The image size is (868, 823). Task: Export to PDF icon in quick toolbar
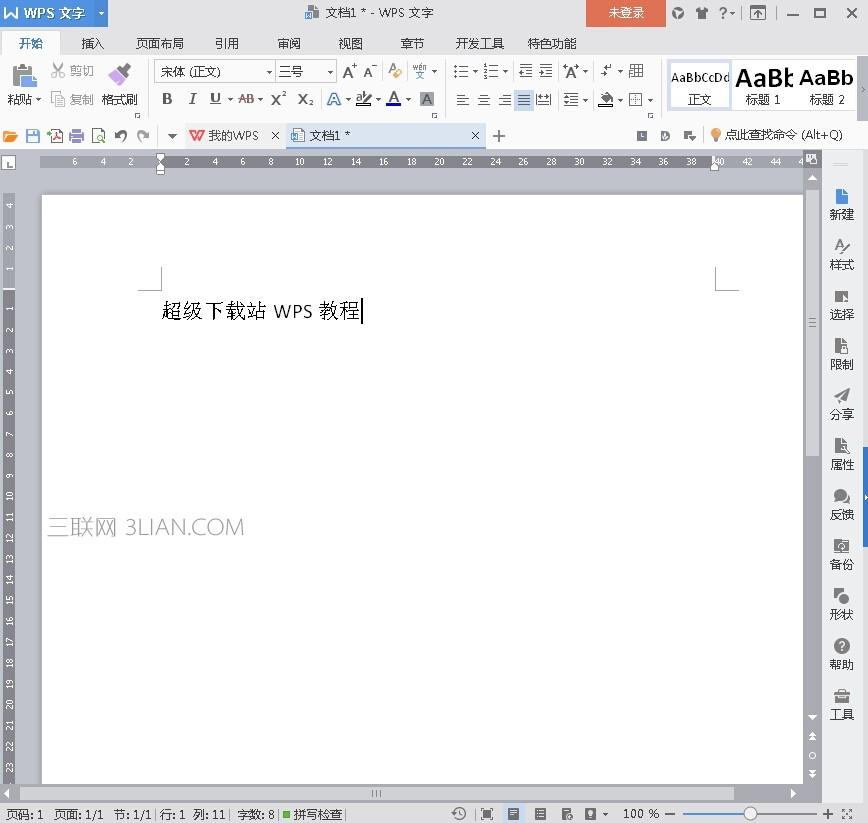point(55,136)
